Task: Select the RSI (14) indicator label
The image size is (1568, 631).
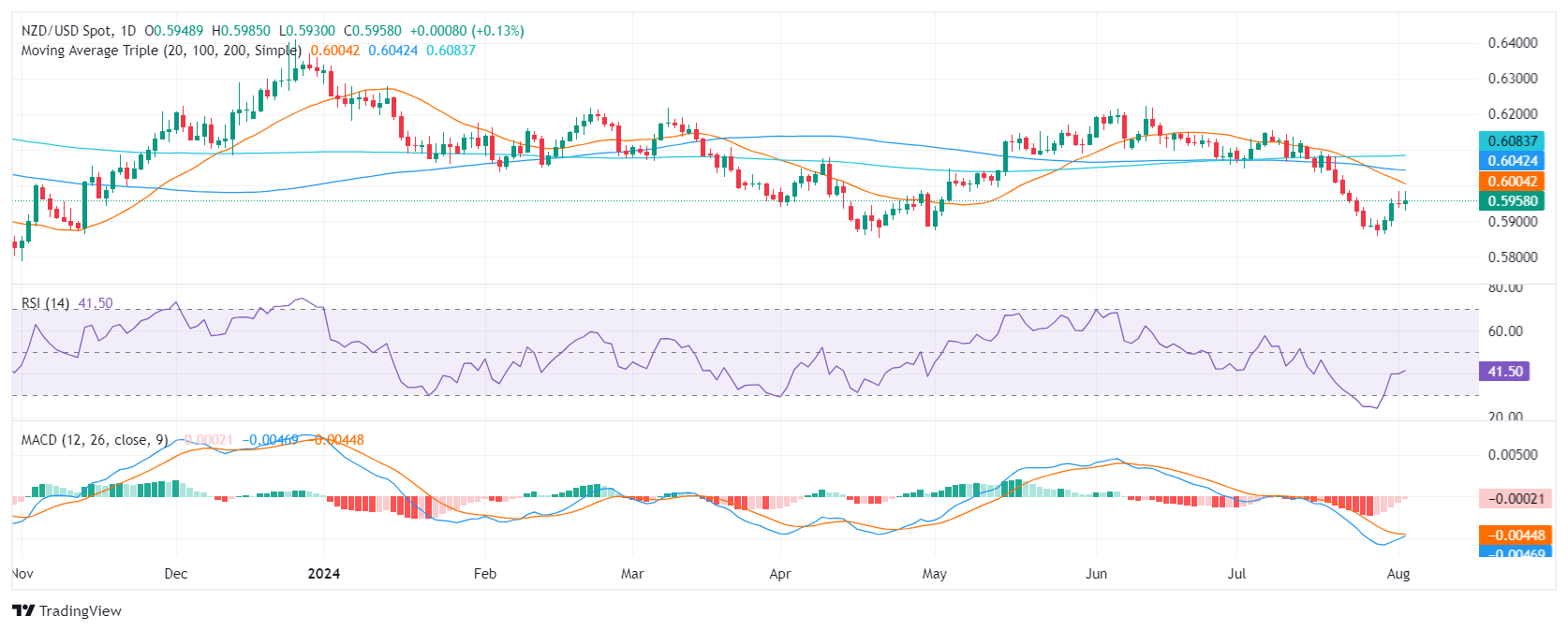Action: pos(45,303)
